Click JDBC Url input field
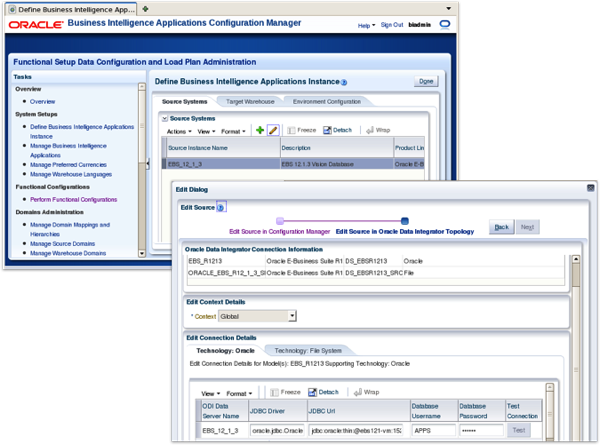Image resolution: width=600 pixels, height=445 pixels. coord(356,430)
